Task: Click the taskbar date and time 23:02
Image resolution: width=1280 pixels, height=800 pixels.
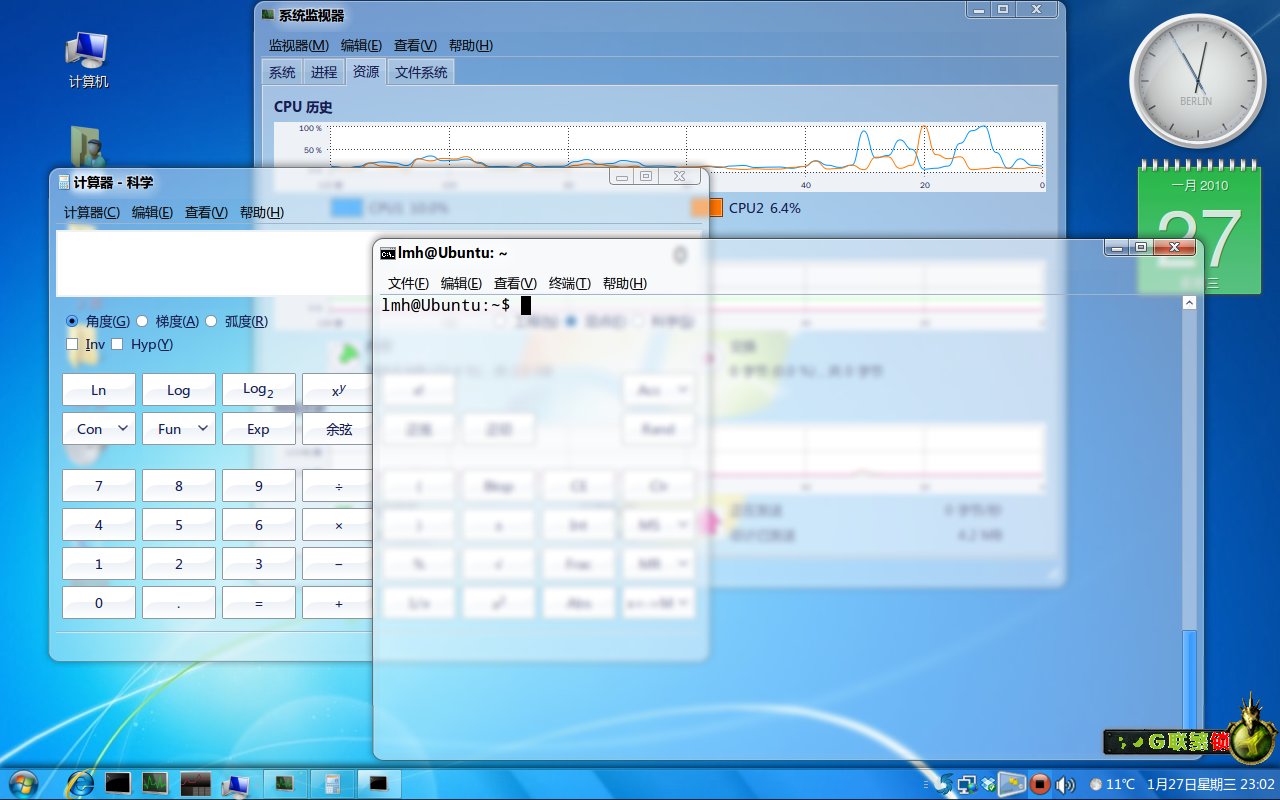Action: [x=1211, y=784]
